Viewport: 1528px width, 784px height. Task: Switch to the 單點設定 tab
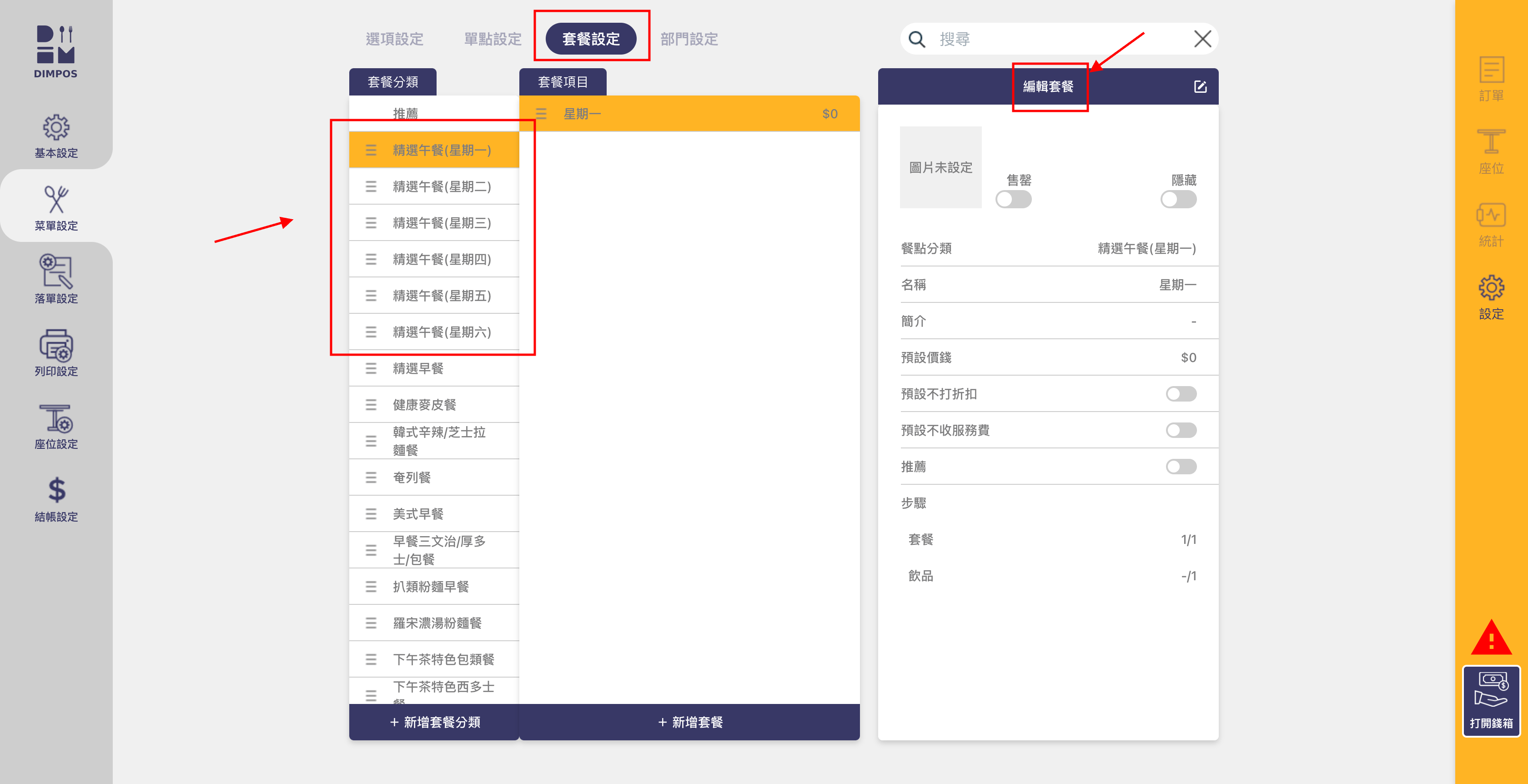coord(493,39)
